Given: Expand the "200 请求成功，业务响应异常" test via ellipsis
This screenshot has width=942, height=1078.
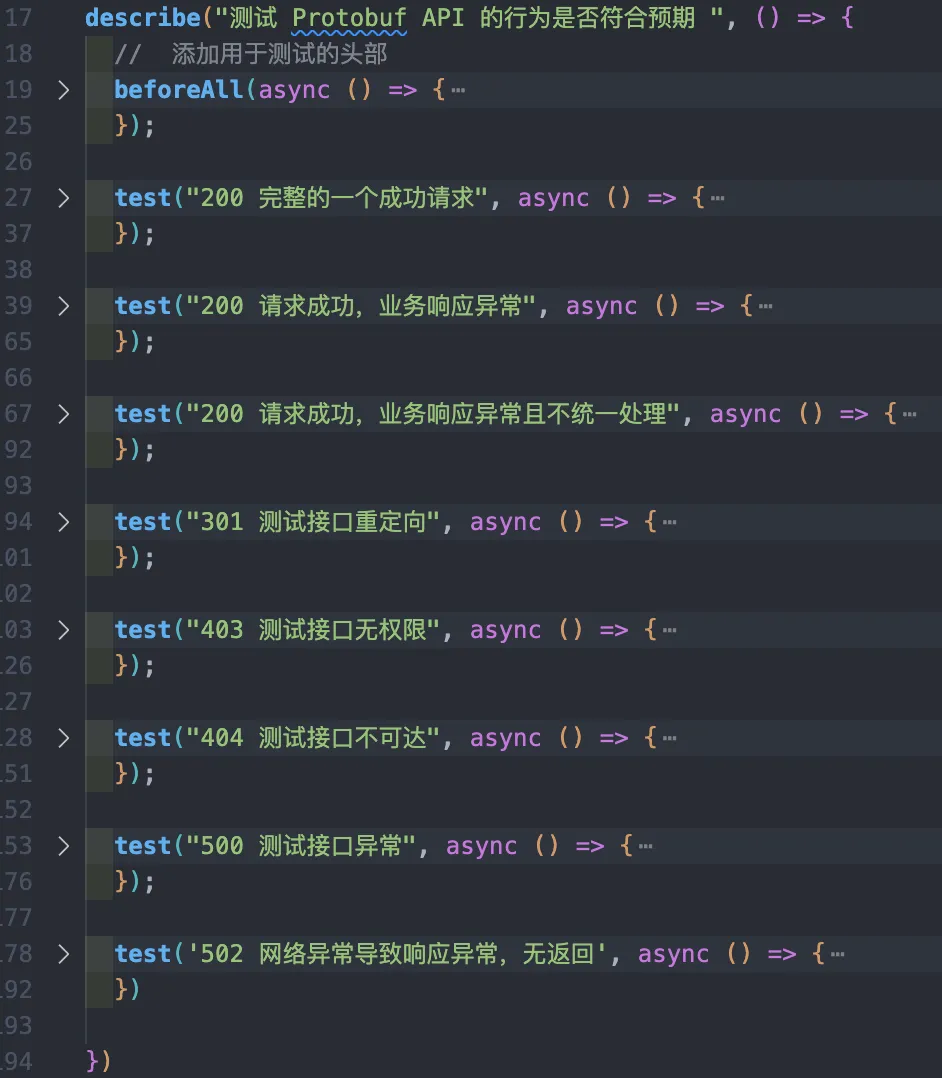Looking at the screenshot, I should pos(766,305).
